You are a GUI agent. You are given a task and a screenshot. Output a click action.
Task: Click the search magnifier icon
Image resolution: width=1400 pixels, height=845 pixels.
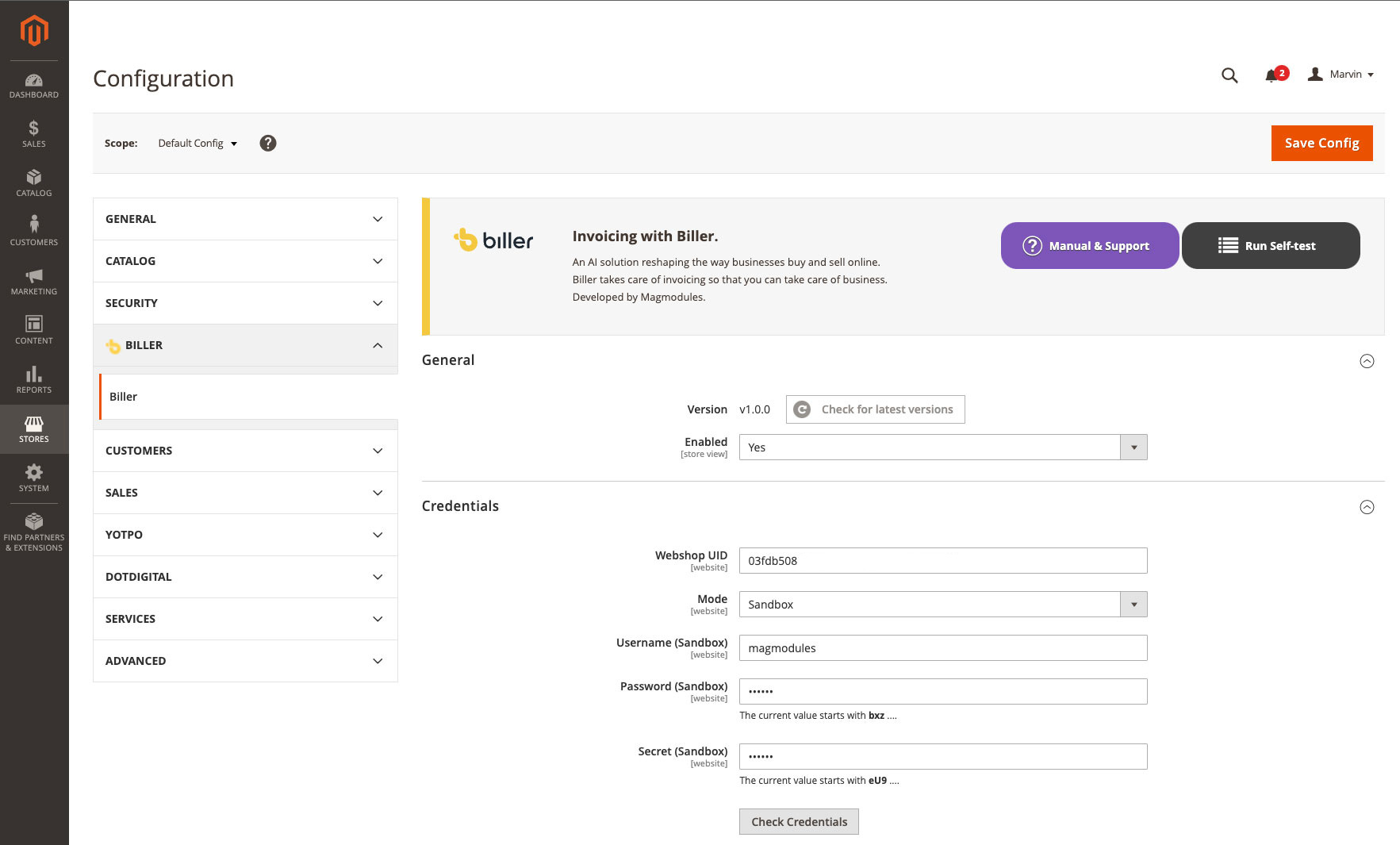1229,75
